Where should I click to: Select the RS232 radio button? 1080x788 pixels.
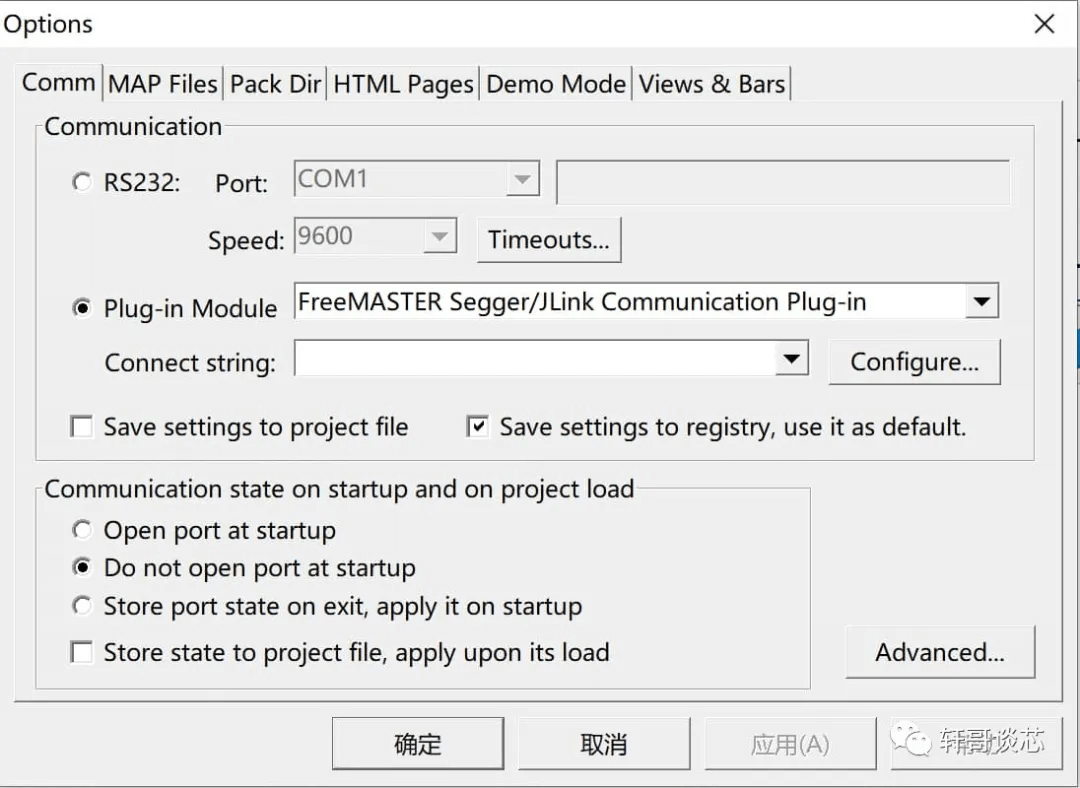point(82,183)
